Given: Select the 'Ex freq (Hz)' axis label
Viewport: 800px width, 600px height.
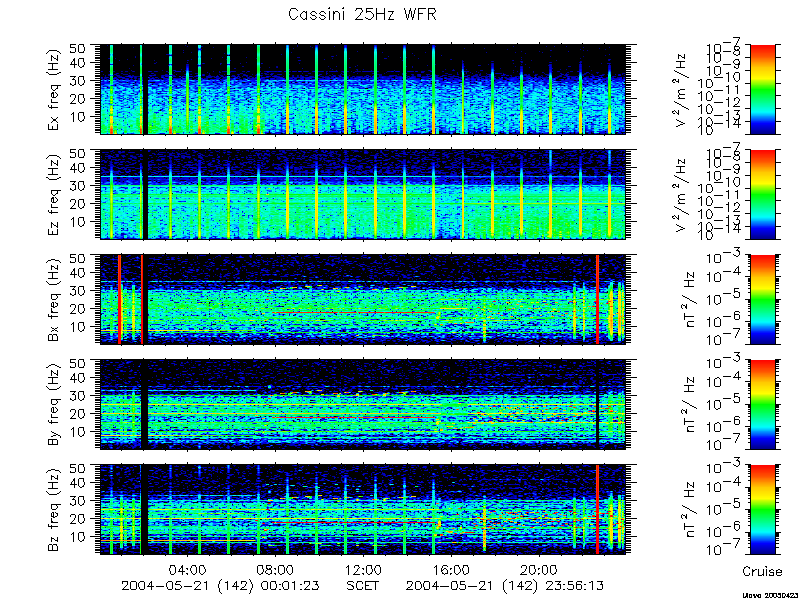Looking at the screenshot, I should point(55,89).
